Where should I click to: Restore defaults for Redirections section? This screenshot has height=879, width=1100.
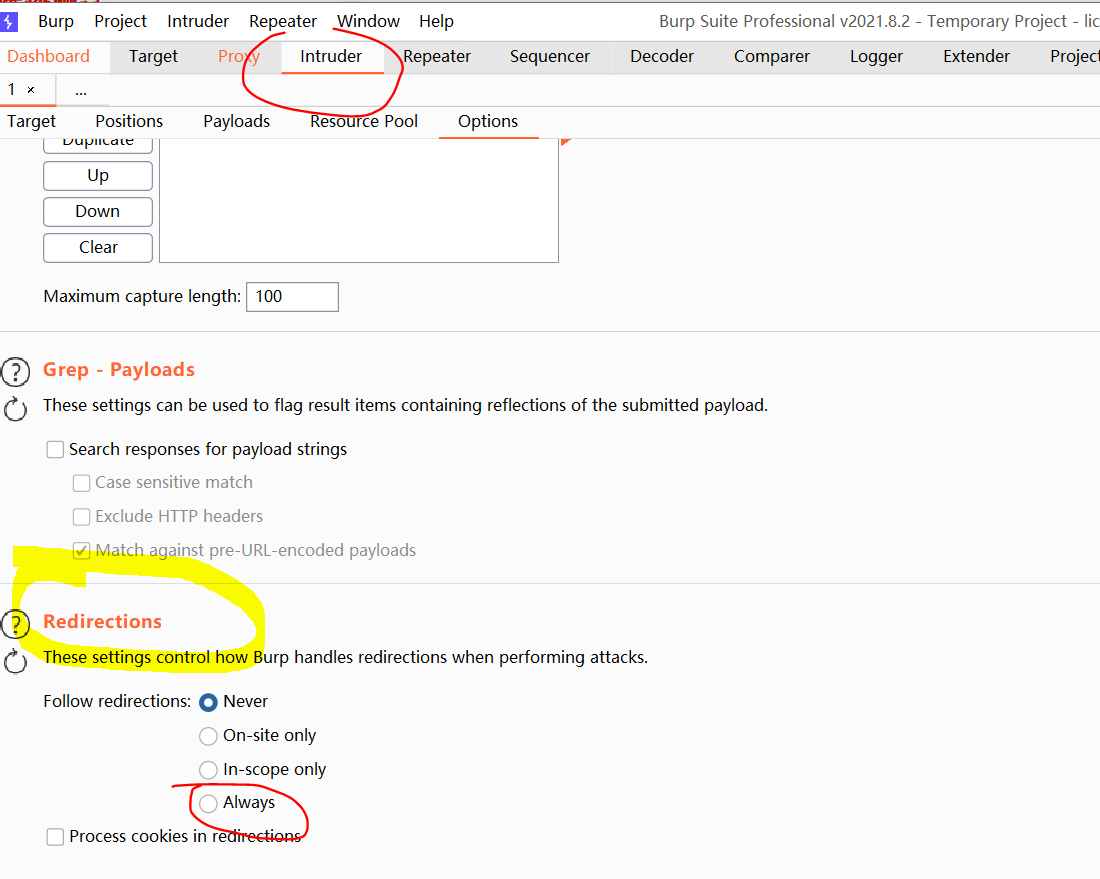click(15, 661)
